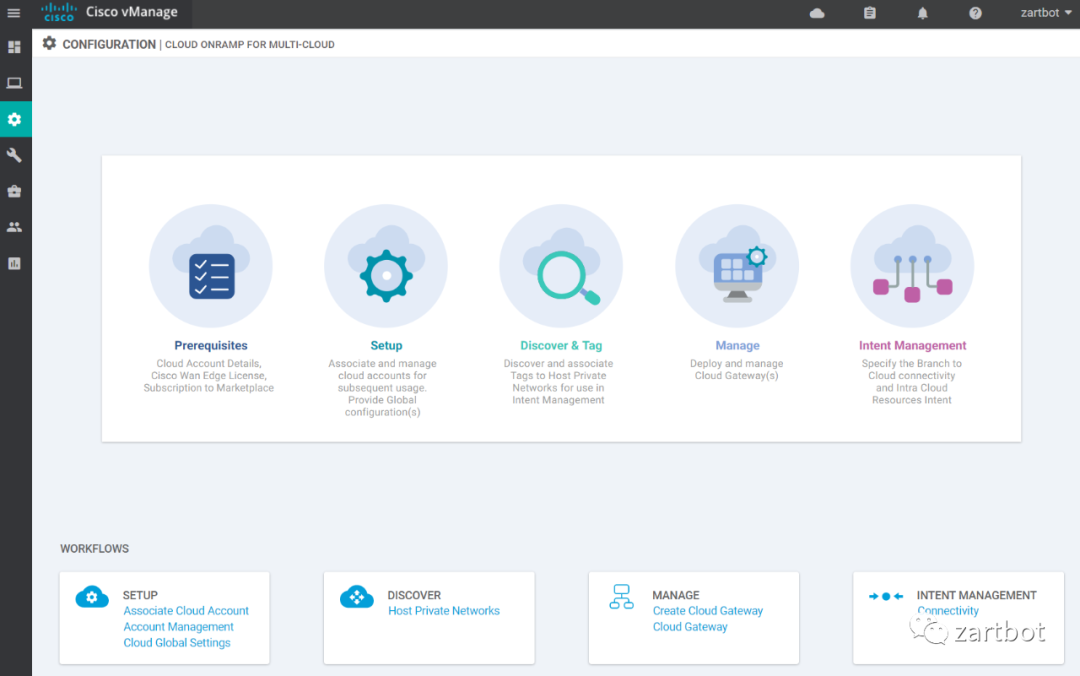Open the tasks clipboard icon in top bar
1080x676 pixels.
tap(870, 13)
